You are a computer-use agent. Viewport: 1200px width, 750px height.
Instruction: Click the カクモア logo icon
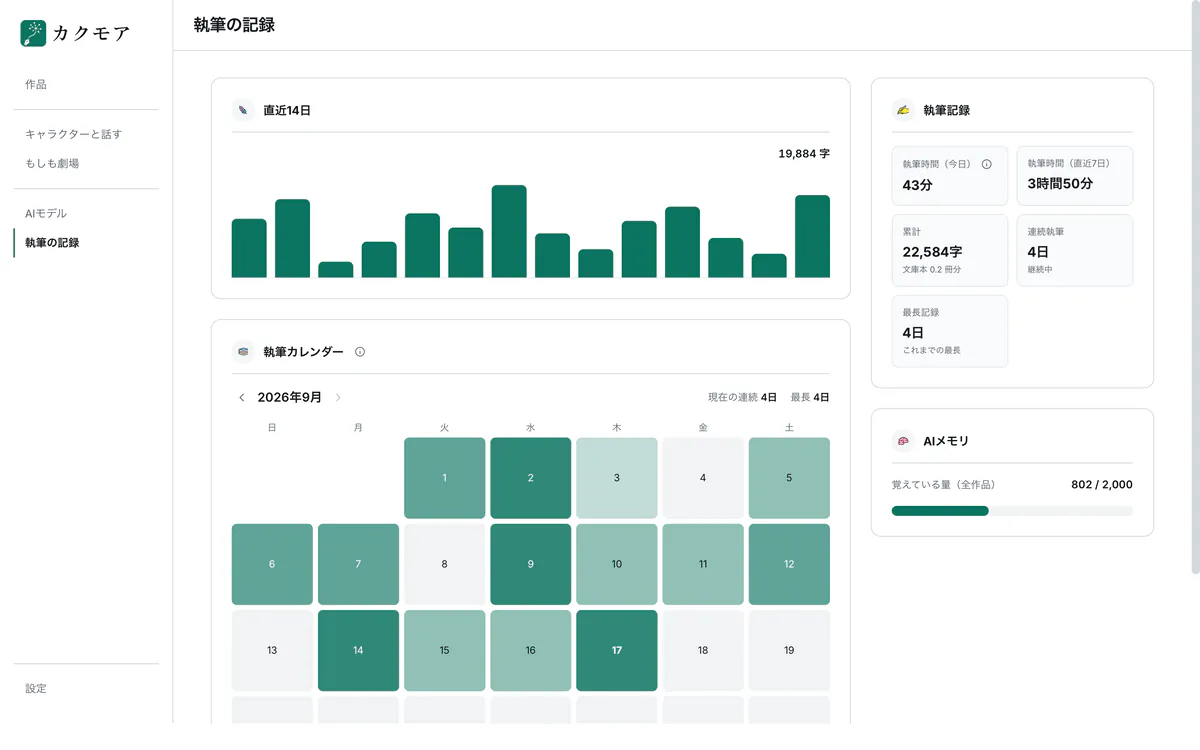tap(33, 33)
